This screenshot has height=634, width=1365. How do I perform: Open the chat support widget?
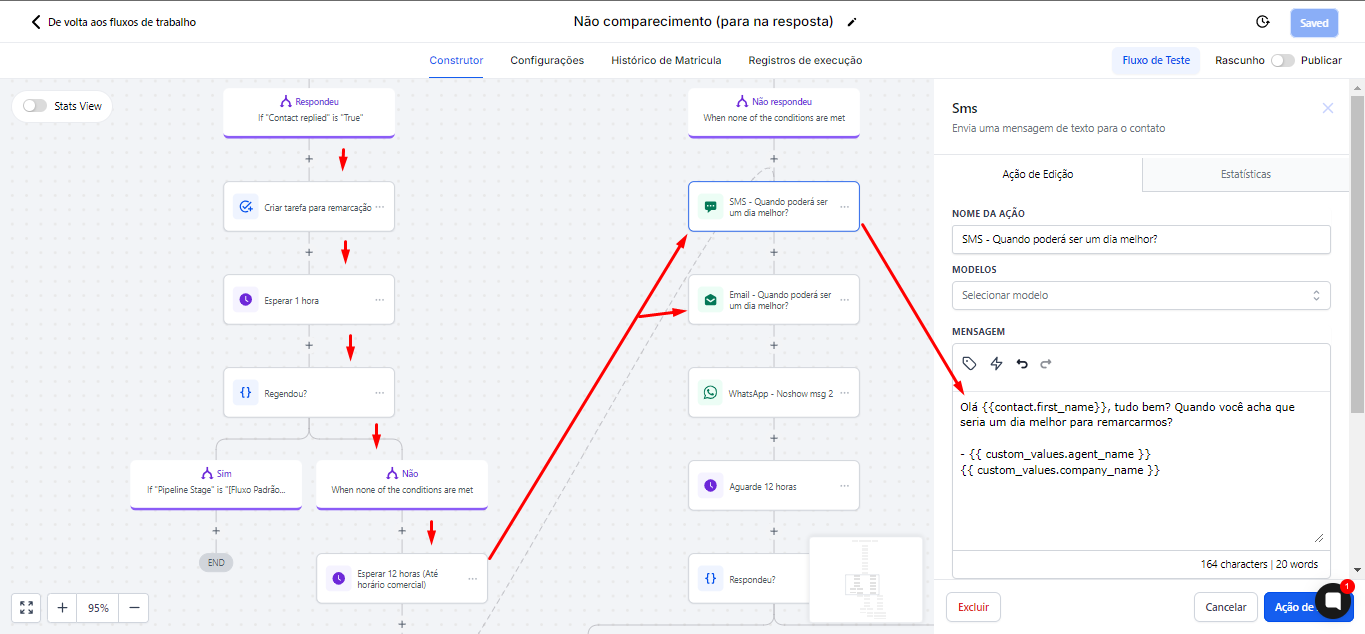[1332, 600]
